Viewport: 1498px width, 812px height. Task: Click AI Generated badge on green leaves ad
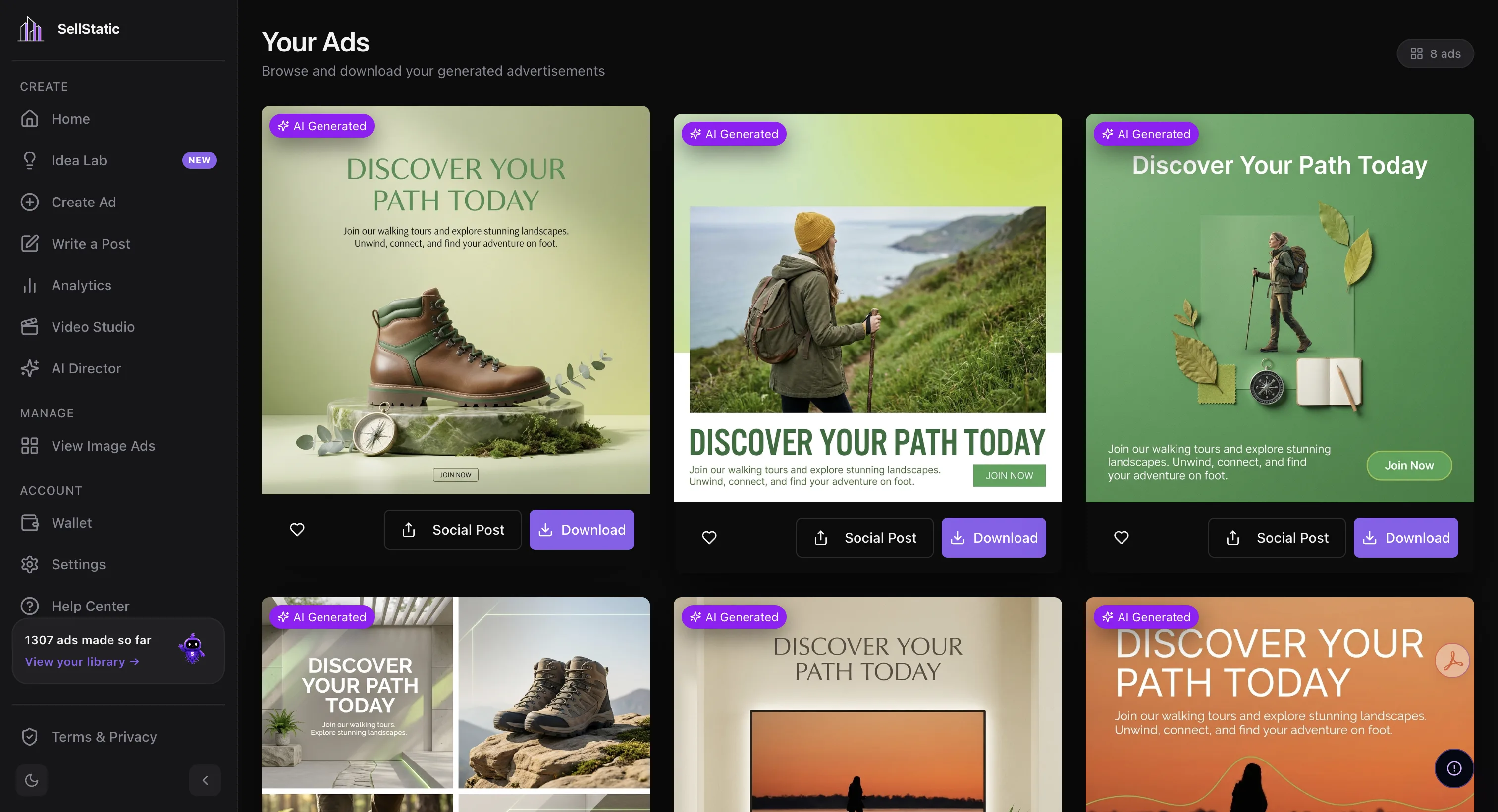(x=1146, y=134)
